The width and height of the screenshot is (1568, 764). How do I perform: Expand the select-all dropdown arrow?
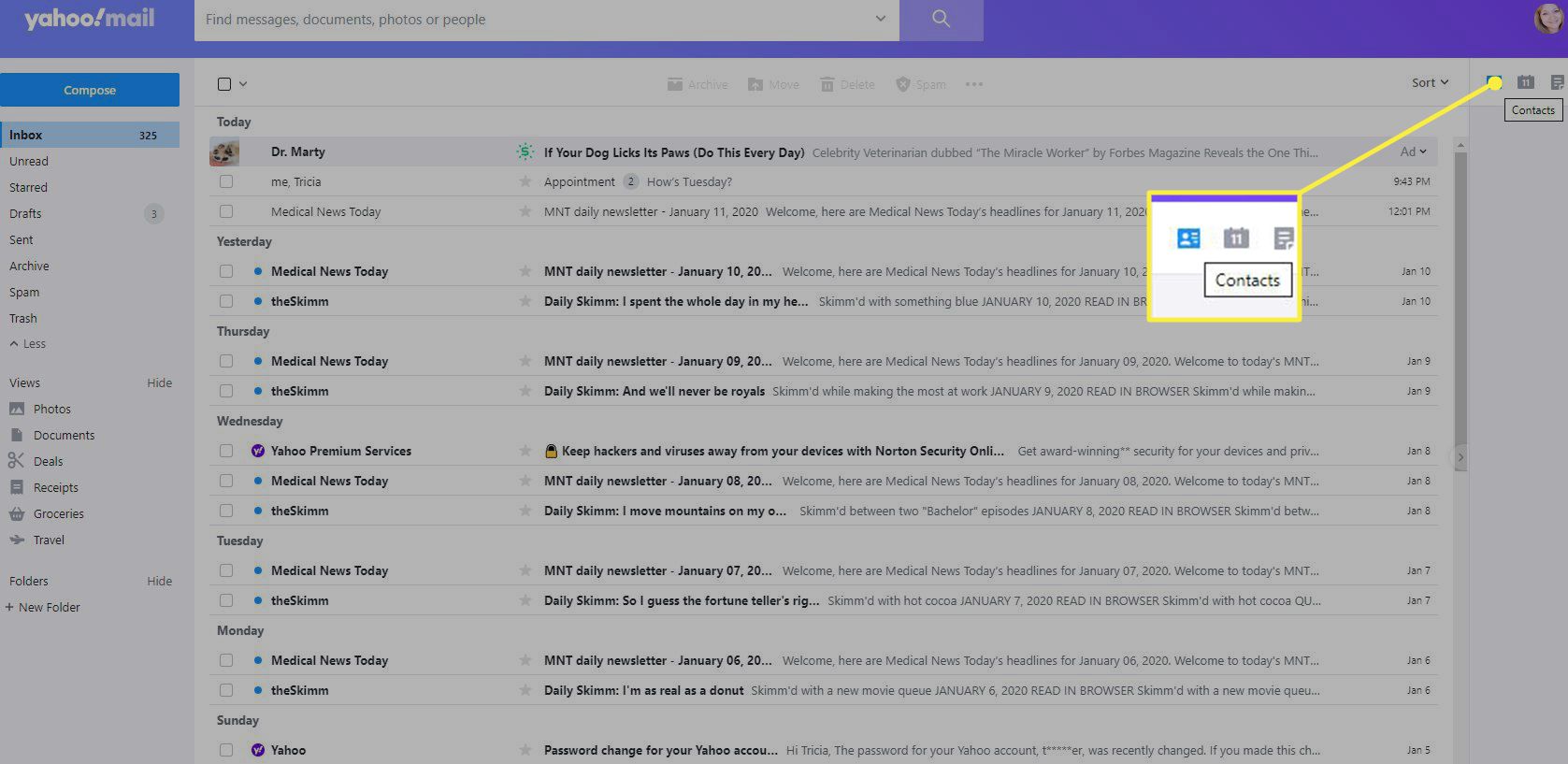[243, 84]
